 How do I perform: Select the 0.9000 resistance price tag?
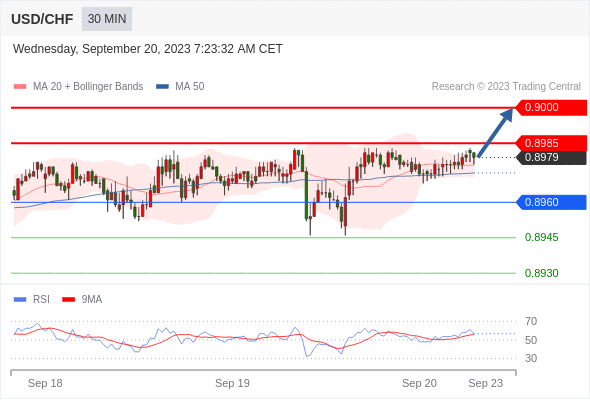pos(551,108)
